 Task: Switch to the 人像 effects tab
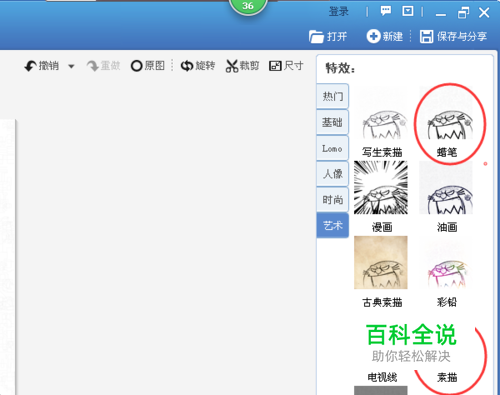tap(333, 174)
